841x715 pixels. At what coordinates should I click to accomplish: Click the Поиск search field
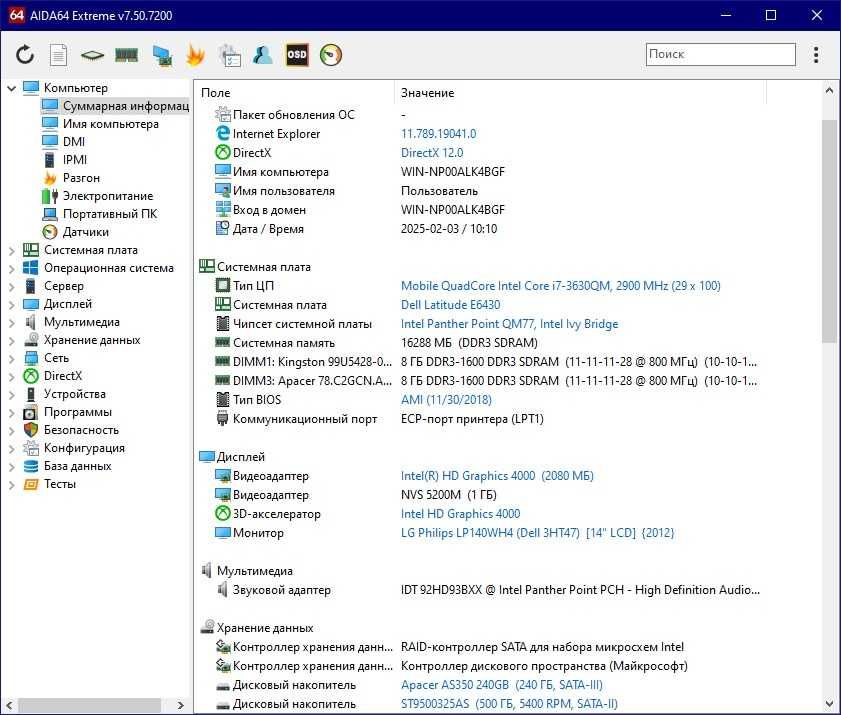[x=720, y=54]
